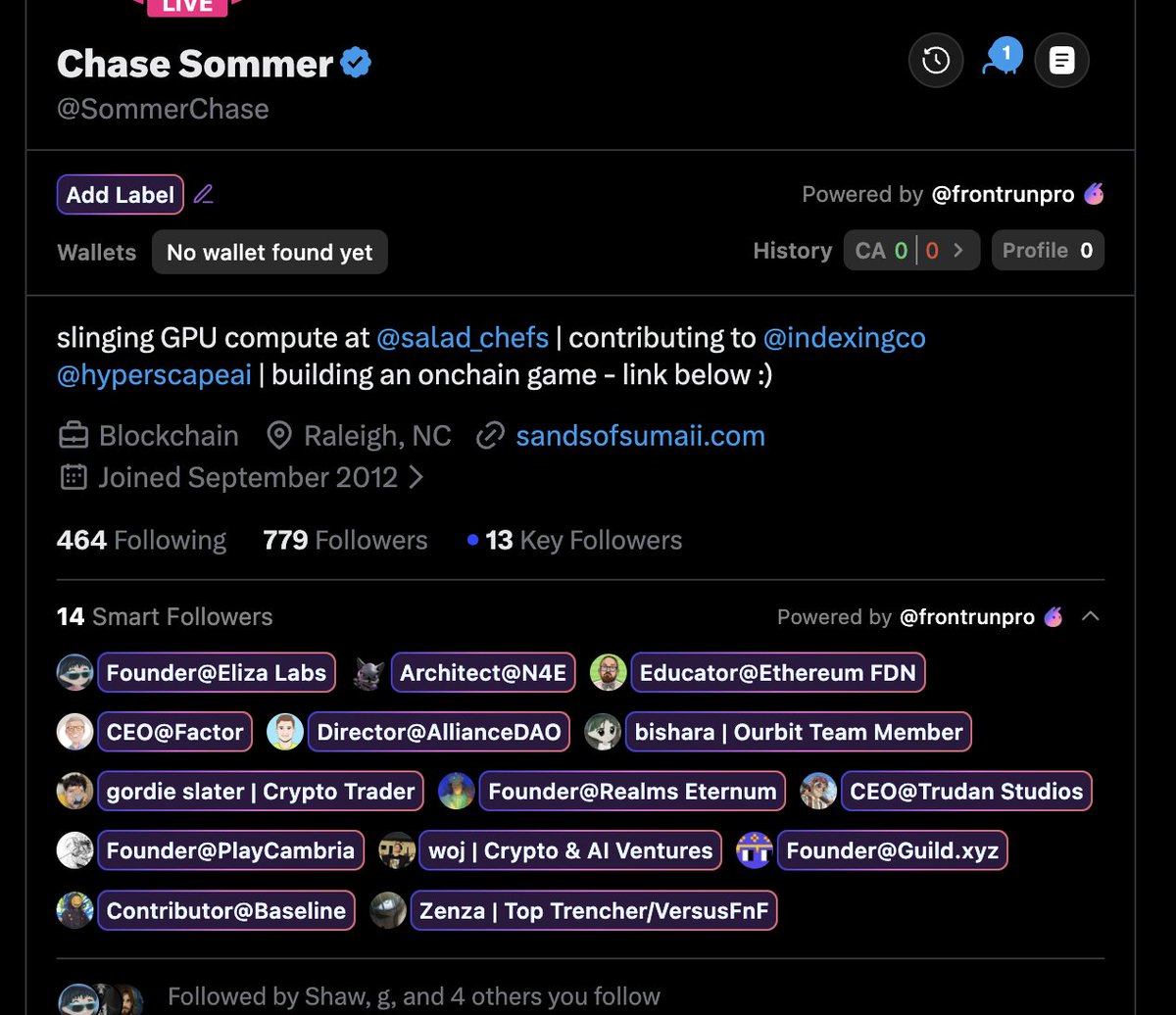Click the Founder@Realms Eternum tag
1176x1015 pixels.
[x=632, y=791]
